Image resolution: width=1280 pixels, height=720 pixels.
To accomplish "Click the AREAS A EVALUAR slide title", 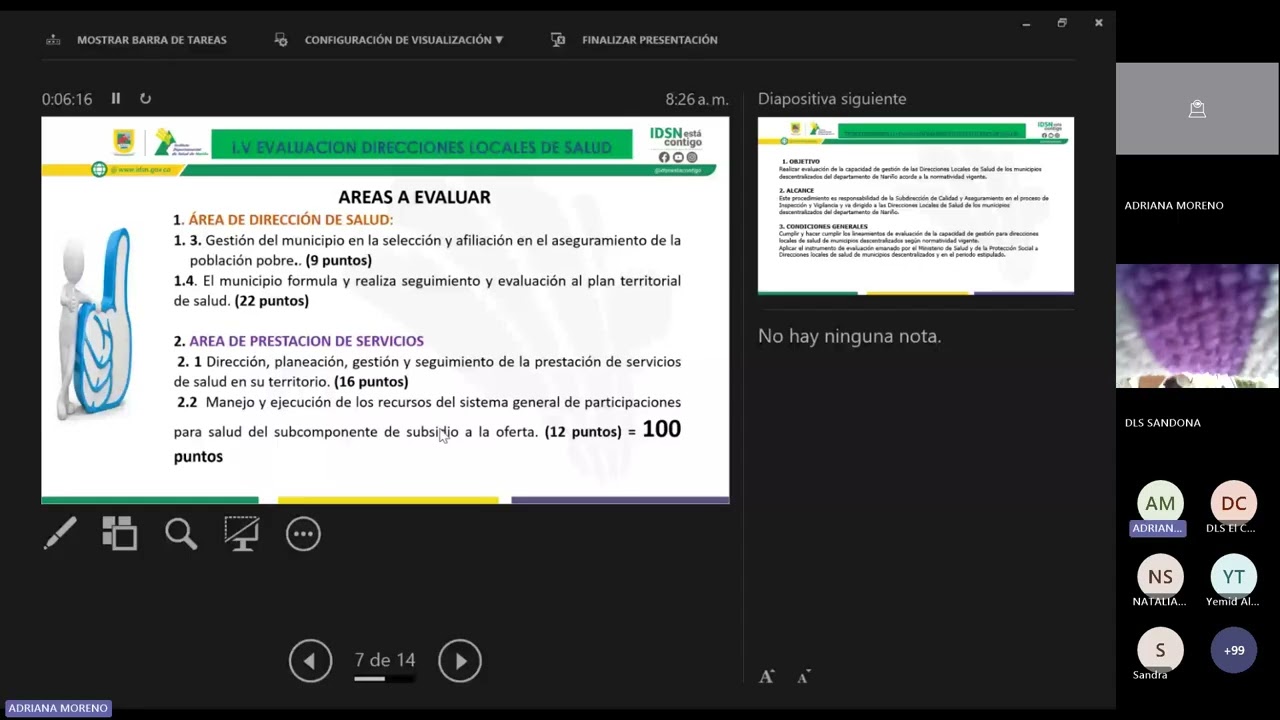I will (x=414, y=197).
